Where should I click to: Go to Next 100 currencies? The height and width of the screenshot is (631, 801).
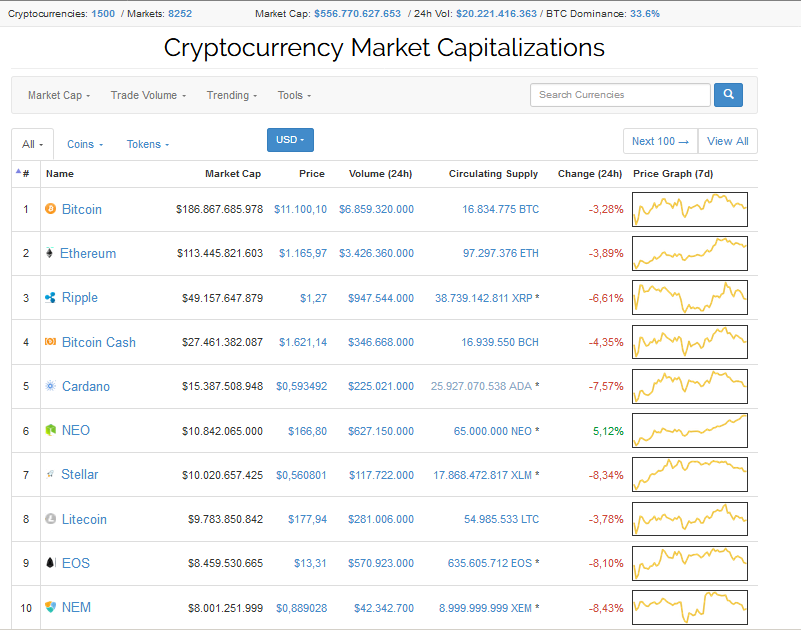pyautogui.click(x=660, y=141)
